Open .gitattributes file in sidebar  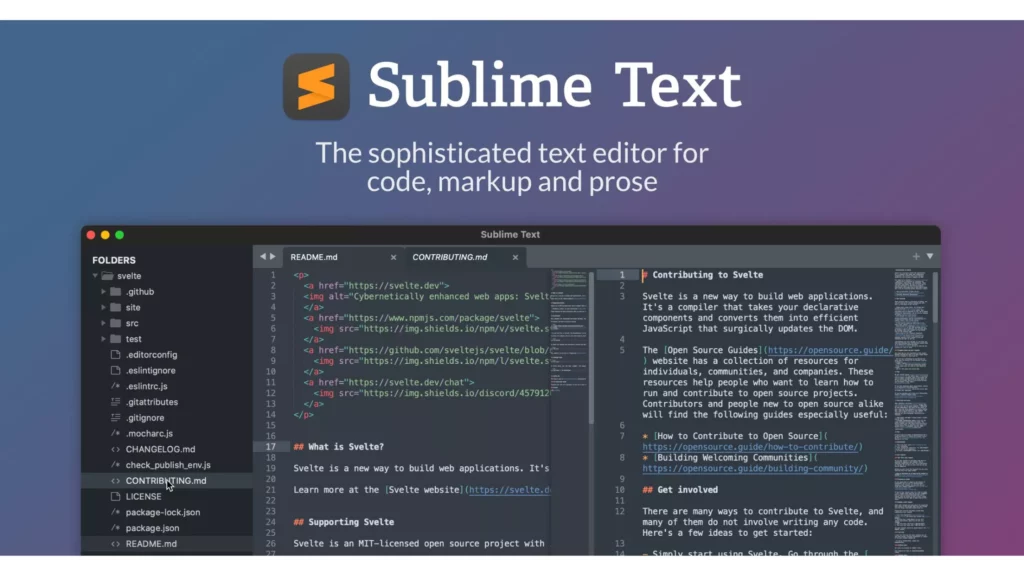tap(152, 402)
